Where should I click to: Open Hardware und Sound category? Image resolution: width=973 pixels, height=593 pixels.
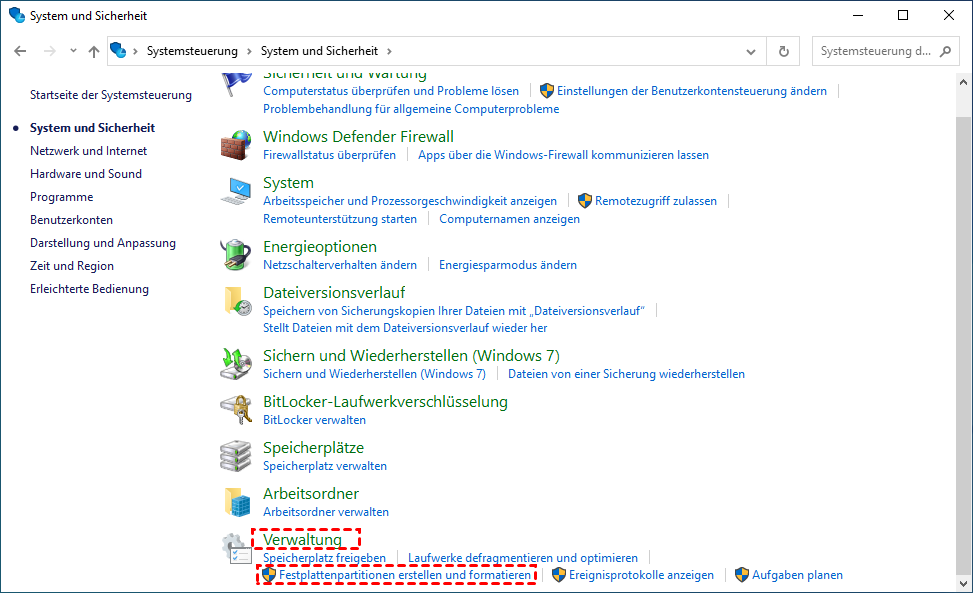point(86,174)
